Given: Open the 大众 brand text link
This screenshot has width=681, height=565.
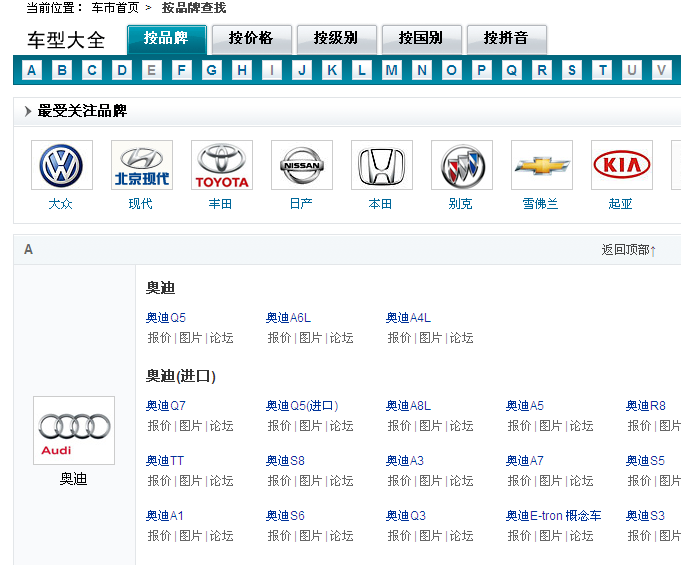Looking at the screenshot, I should pos(60,204).
